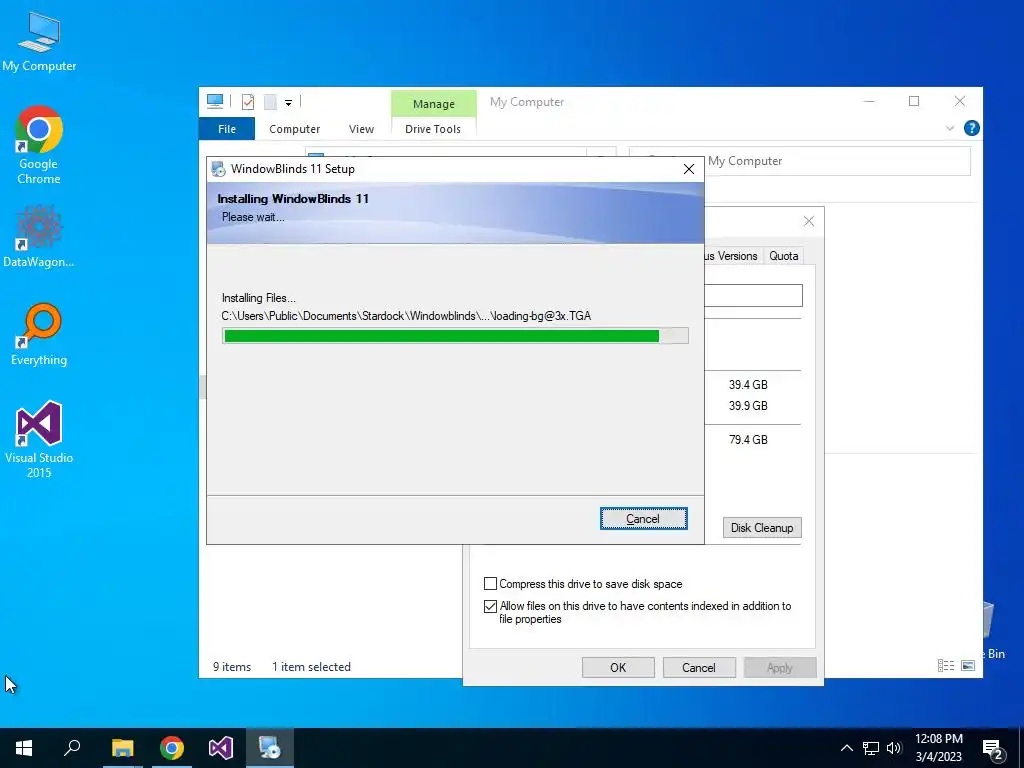The image size is (1024, 768).
Task: Enable Compress this drive checkbox
Action: coord(490,583)
